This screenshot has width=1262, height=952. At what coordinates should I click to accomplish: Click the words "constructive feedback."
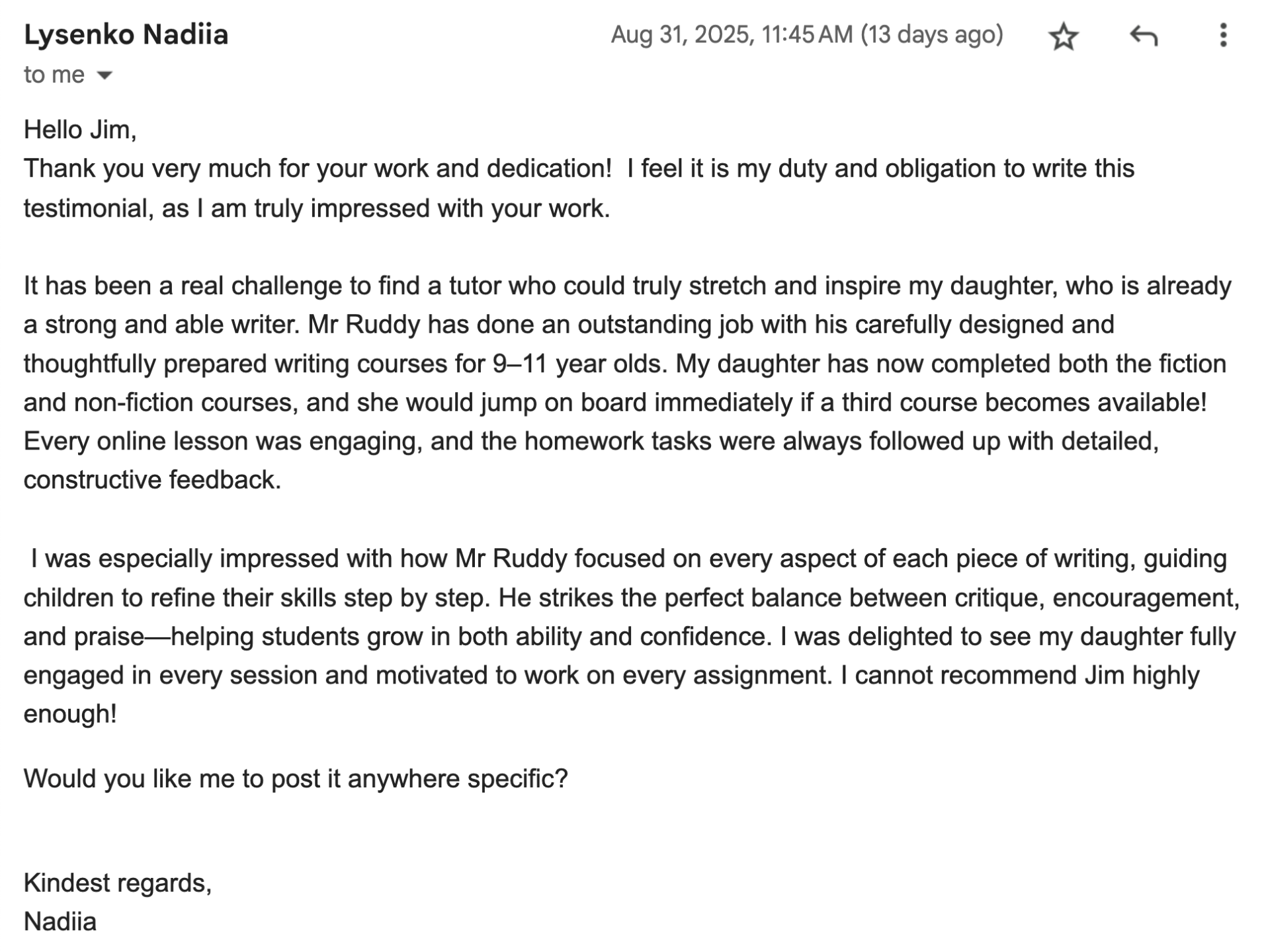[x=152, y=480]
